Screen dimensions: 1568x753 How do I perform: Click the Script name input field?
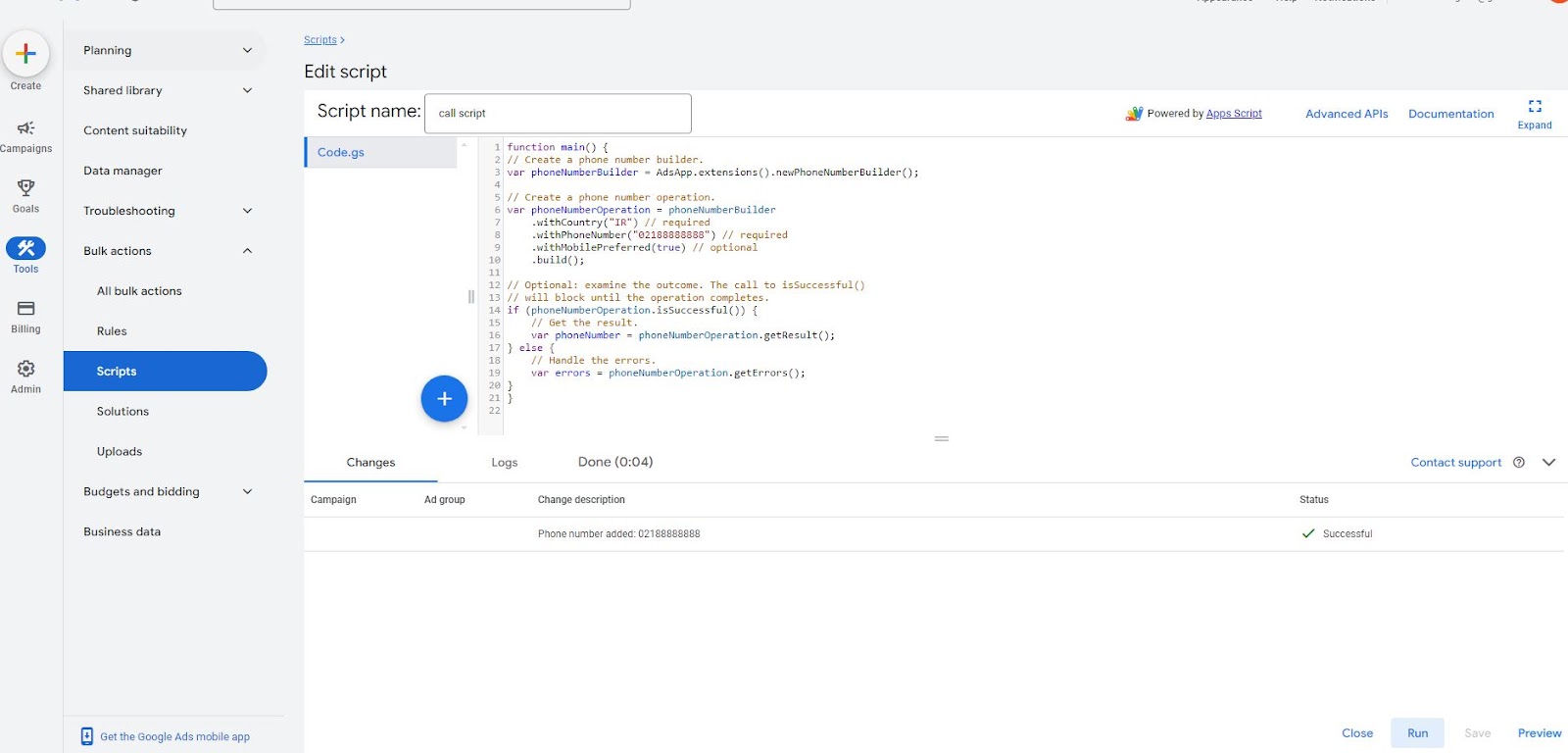click(558, 114)
